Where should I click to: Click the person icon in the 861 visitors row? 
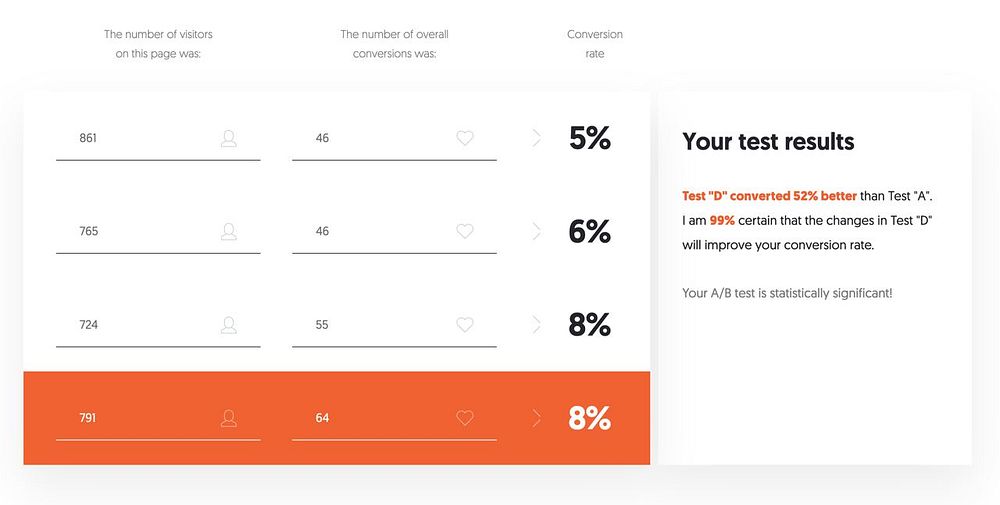click(229, 139)
